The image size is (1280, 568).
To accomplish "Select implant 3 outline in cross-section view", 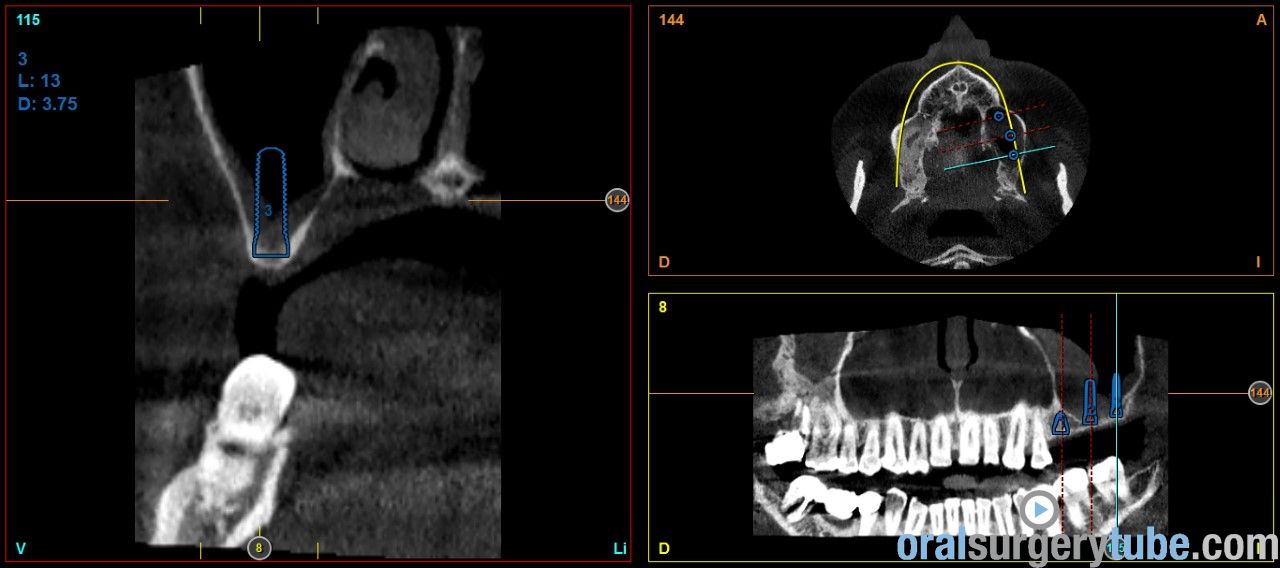I will point(271,204).
